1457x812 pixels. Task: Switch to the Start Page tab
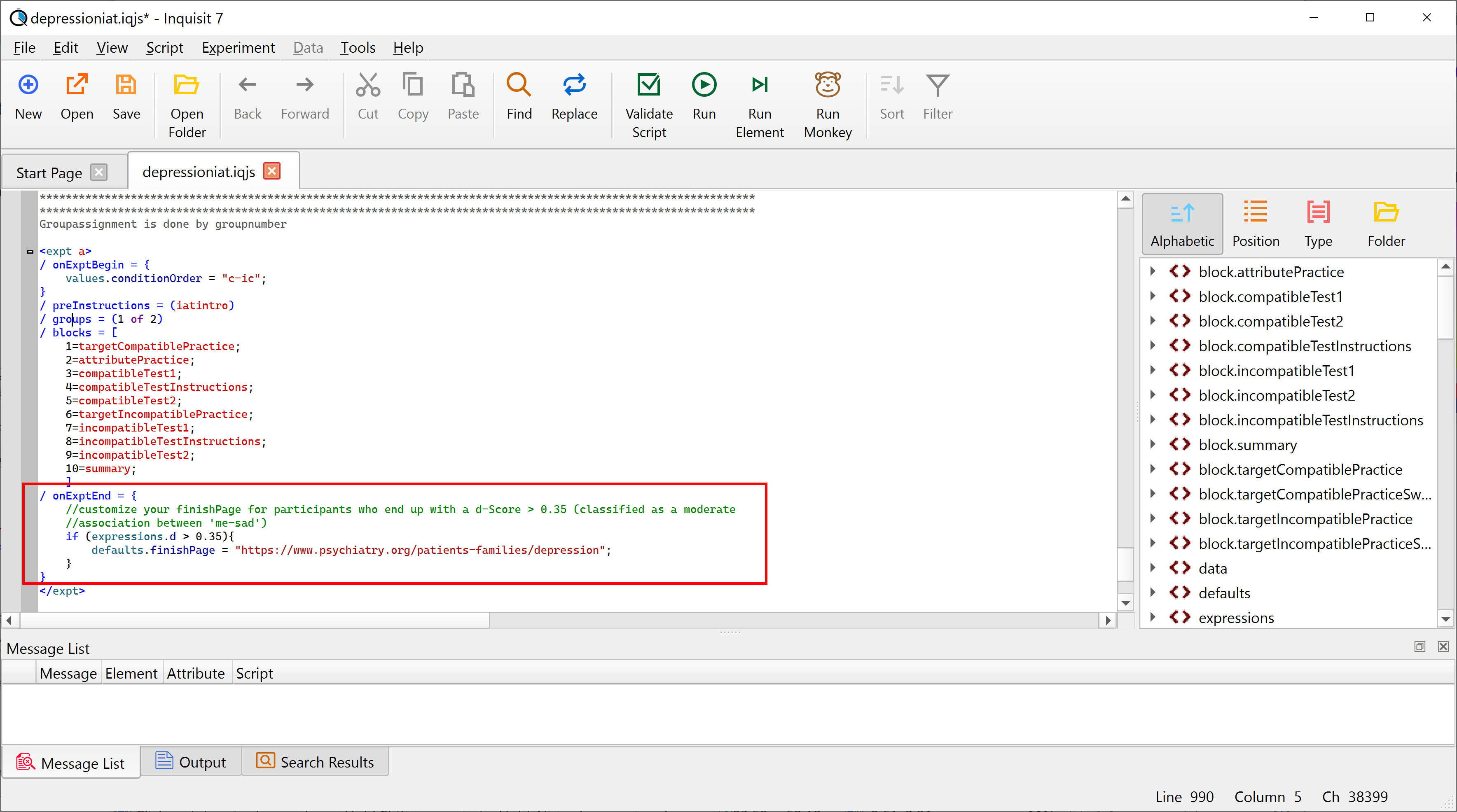[x=50, y=173]
